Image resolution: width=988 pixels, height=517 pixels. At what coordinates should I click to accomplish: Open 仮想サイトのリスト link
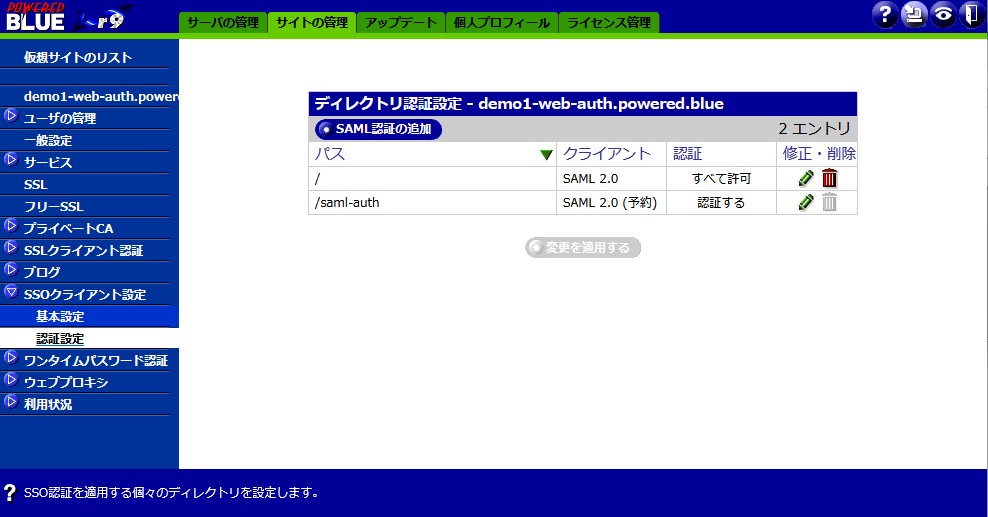(78, 57)
